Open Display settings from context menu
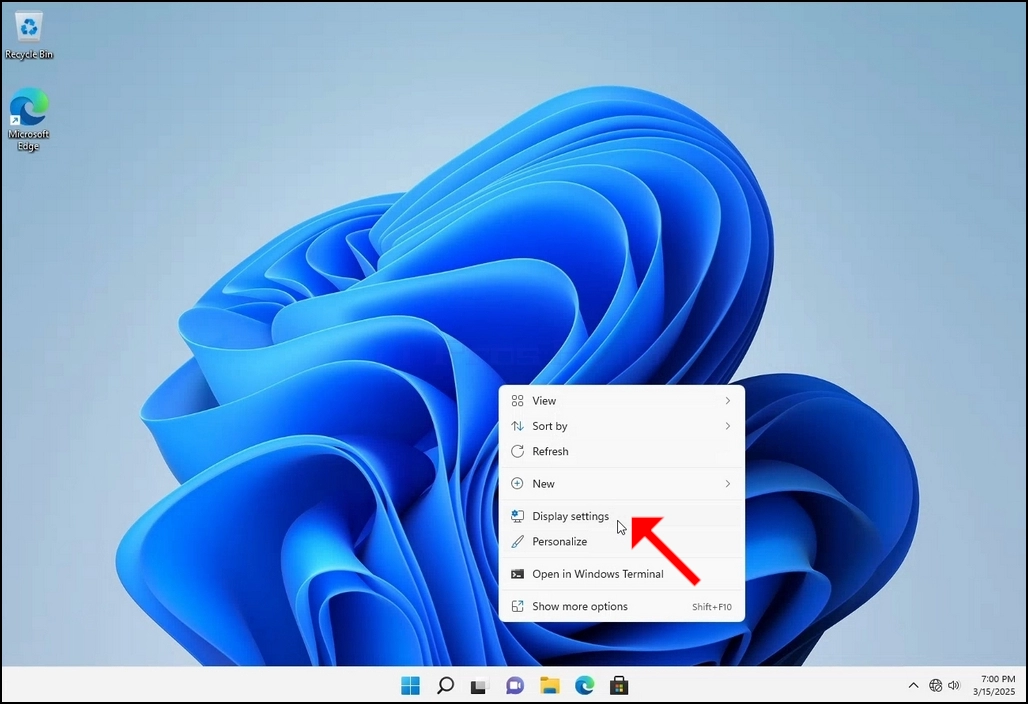Image resolution: width=1028 pixels, height=704 pixels. 622,516
